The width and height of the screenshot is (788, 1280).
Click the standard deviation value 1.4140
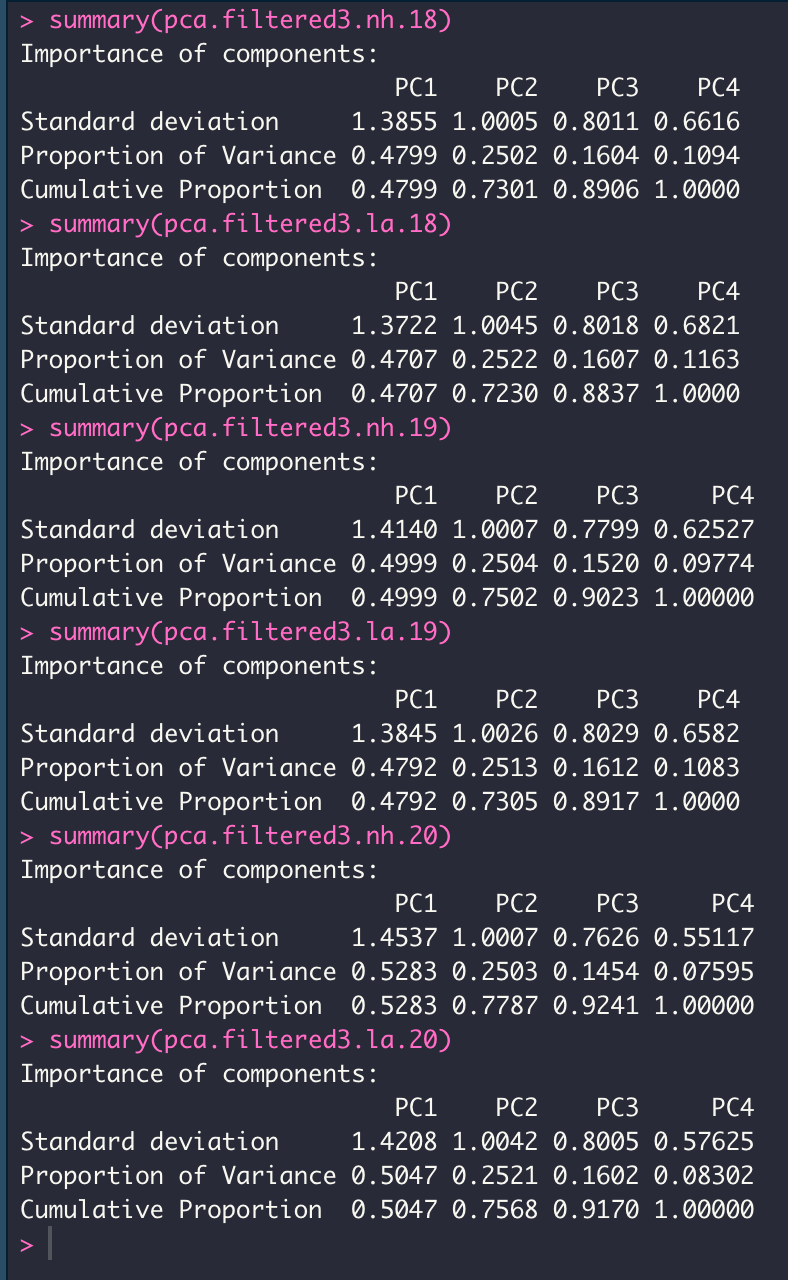(x=394, y=530)
